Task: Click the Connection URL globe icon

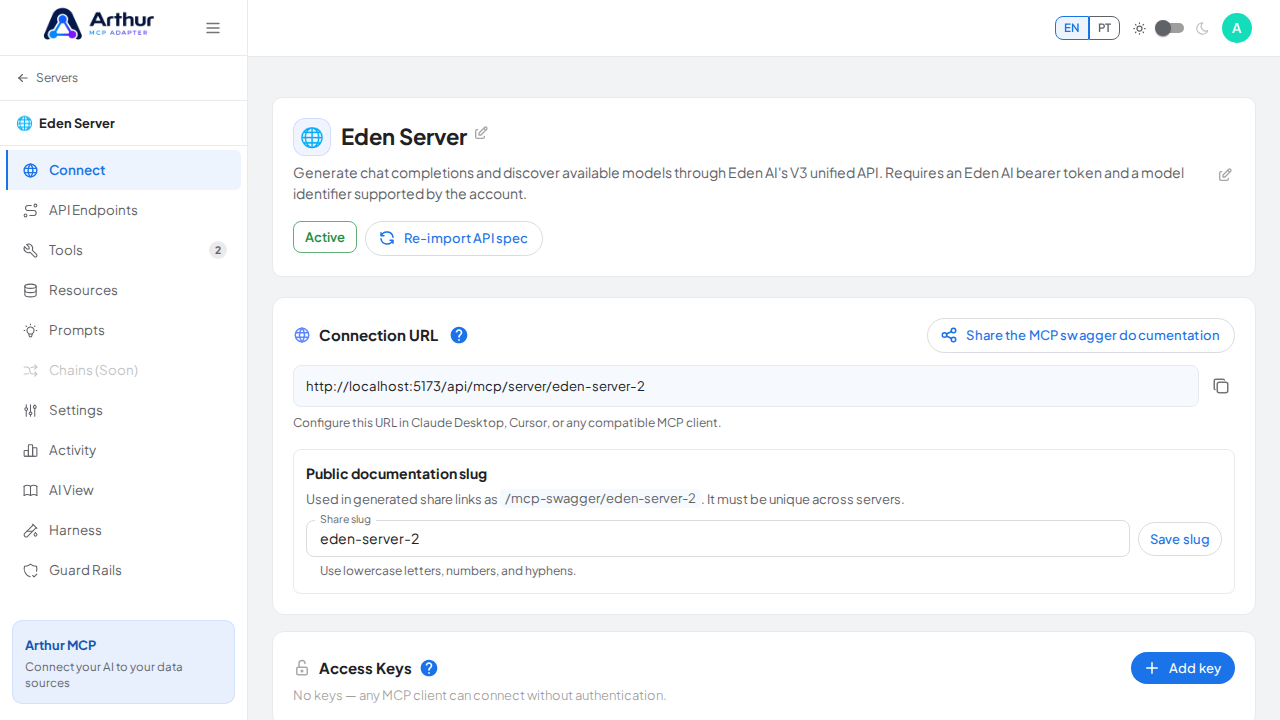Action: click(302, 335)
